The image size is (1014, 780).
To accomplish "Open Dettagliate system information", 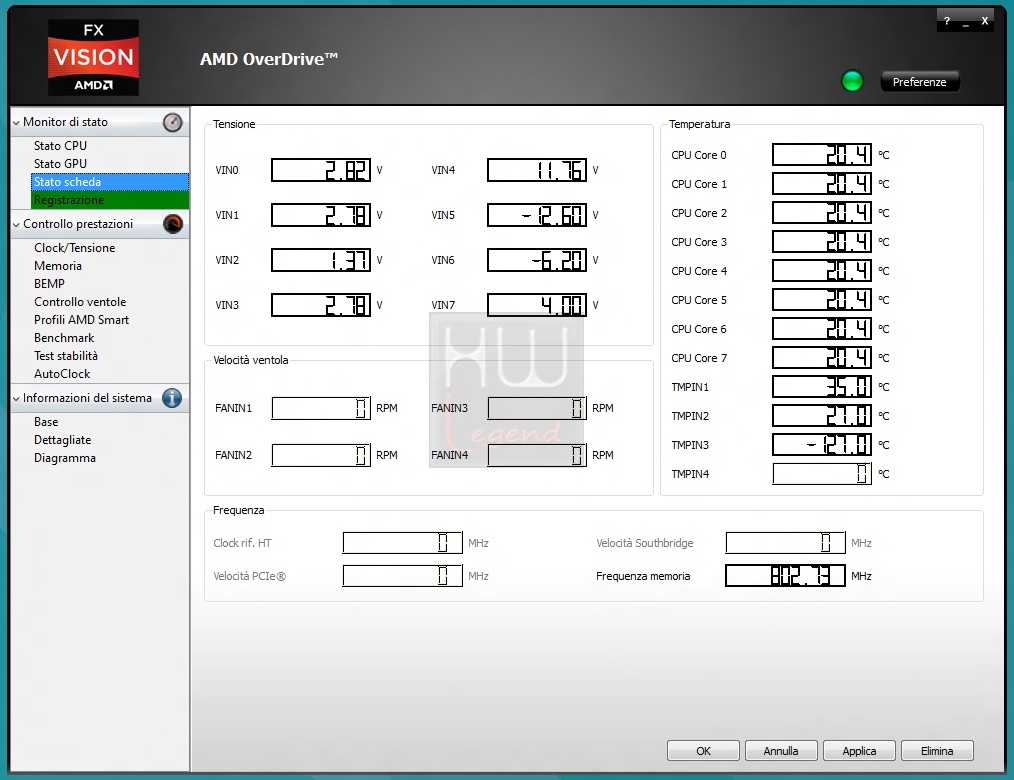I will point(62,440).
